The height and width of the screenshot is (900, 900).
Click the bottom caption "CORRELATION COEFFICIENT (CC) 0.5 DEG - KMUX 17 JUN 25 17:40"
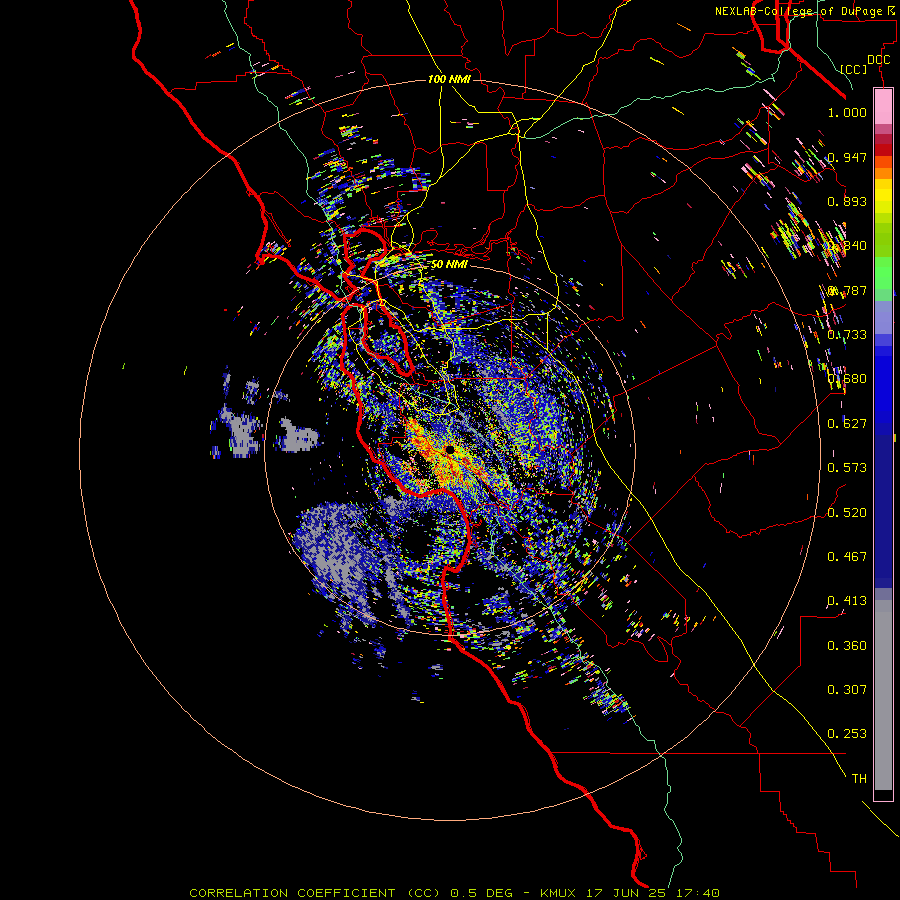(x=454, y=893)
